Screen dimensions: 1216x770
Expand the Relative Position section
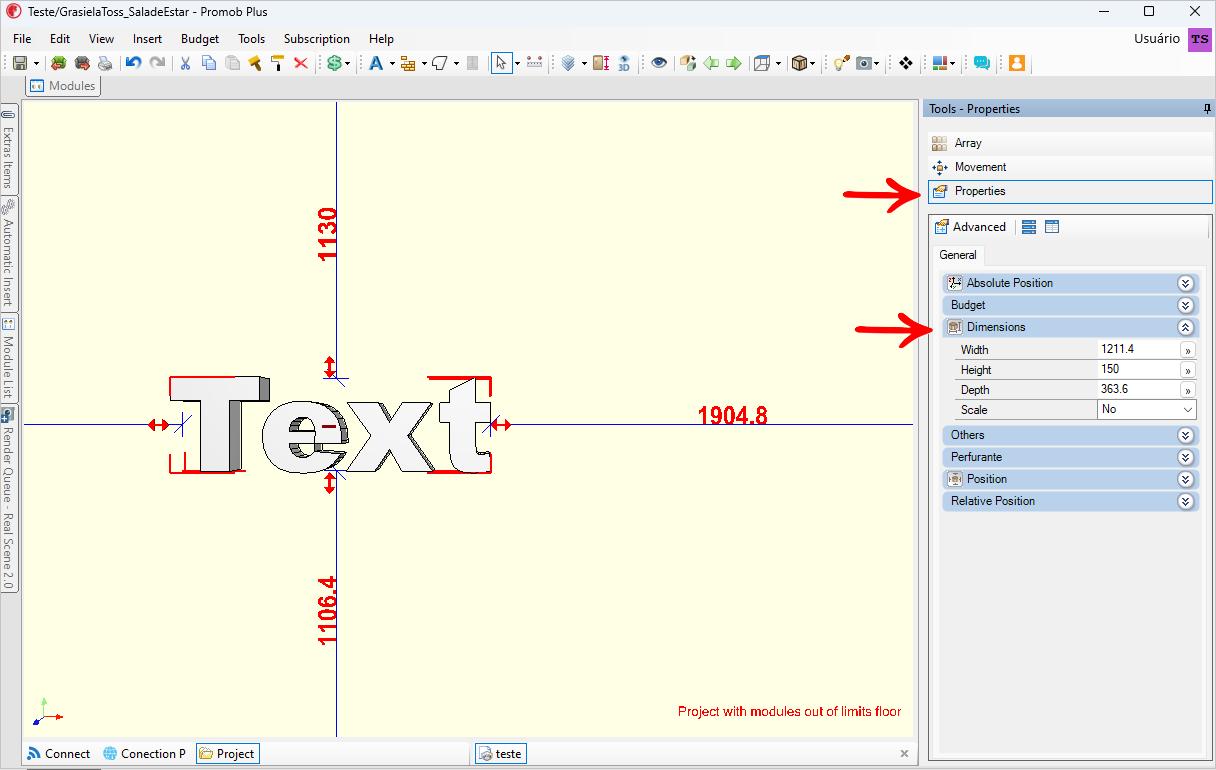pyautogui.click(x=1186, y=501)
